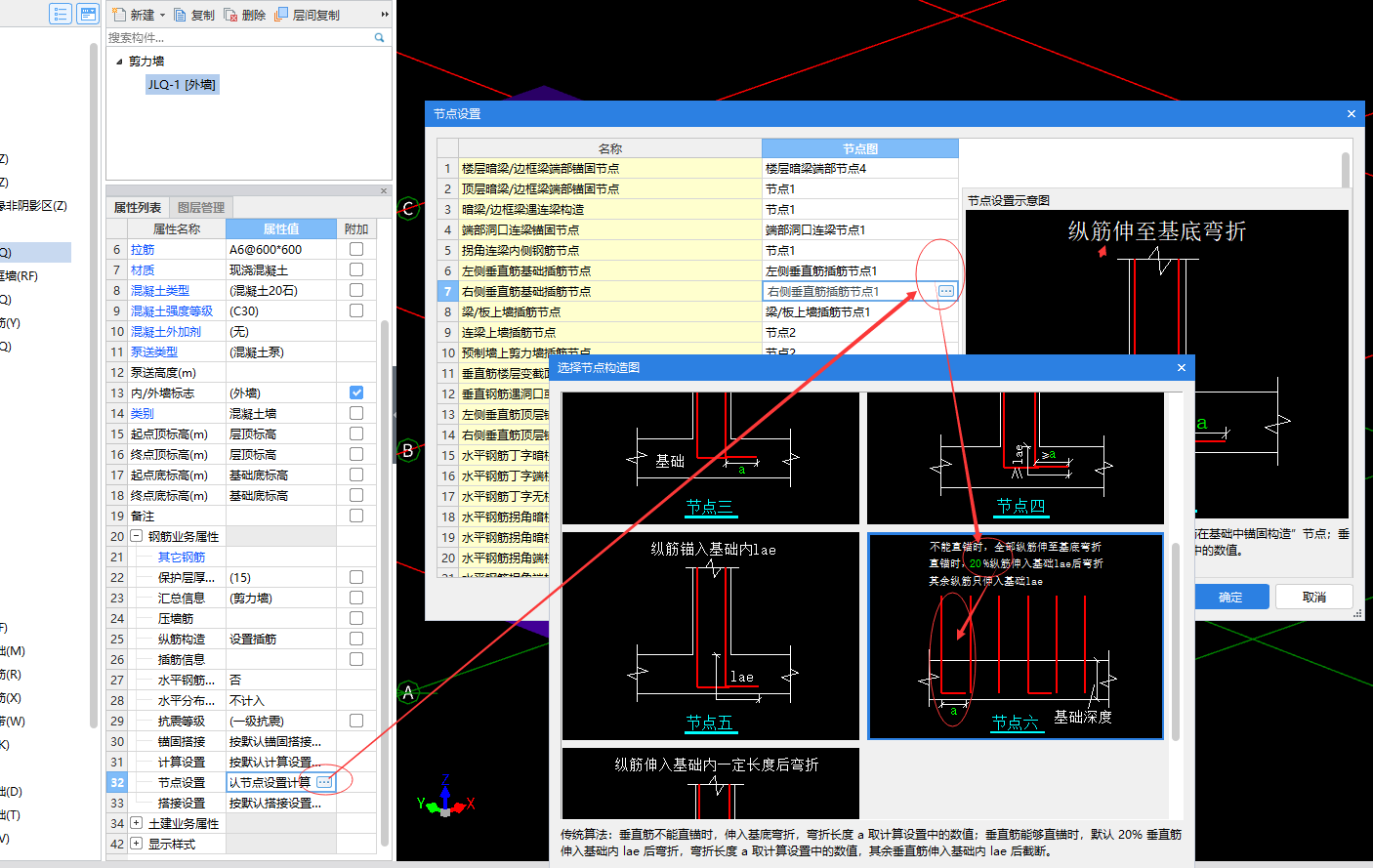Screen dimensions: 1373x868
Task: Toggle 拉筋 additional checkbox
Action: click(x=356, y=249)
